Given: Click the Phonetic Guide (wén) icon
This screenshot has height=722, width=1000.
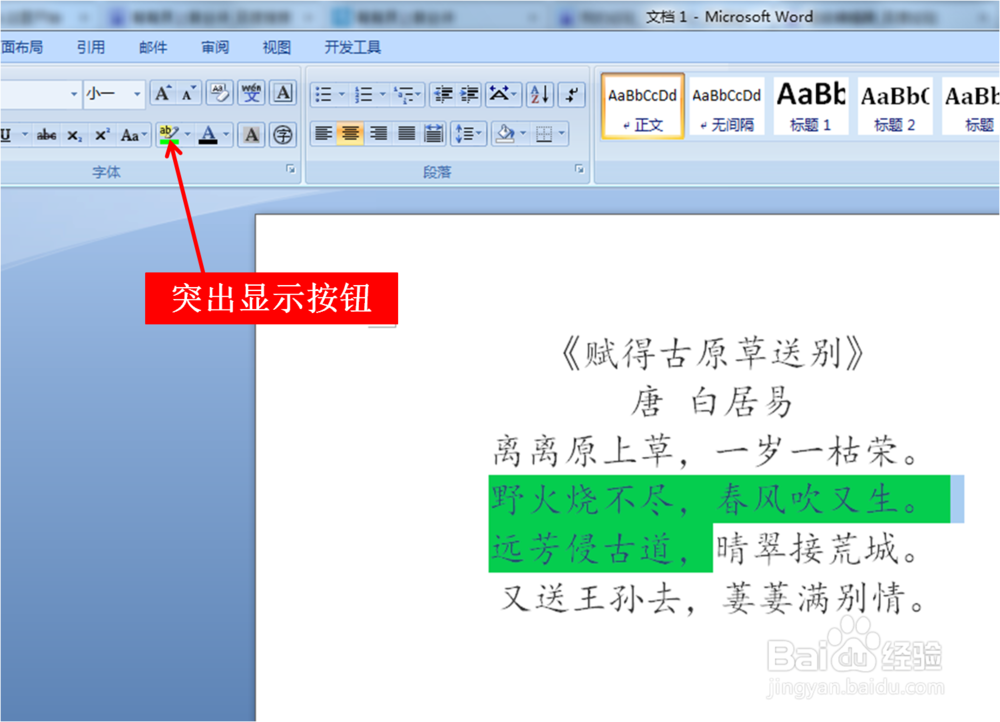Looking at the screenshot, I should click(x=252, y=93).
